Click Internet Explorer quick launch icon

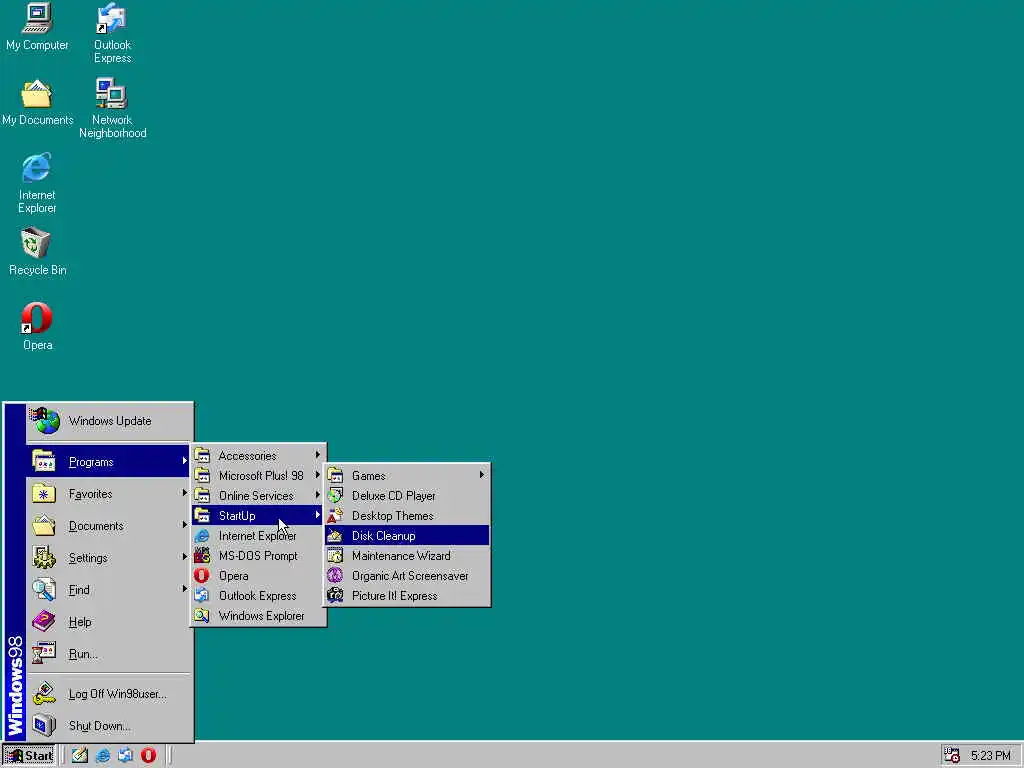click(x=103, y=756)
